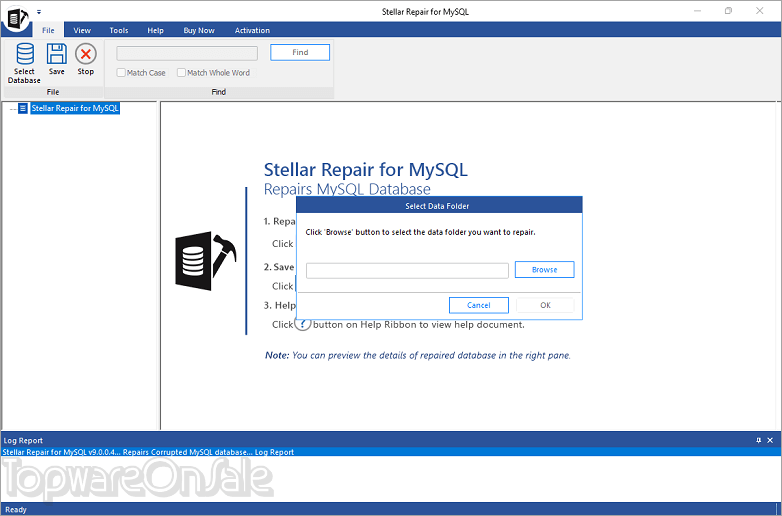The image size is (782, 516).
Task: Restore down the application window
Action: click(729, 10)
